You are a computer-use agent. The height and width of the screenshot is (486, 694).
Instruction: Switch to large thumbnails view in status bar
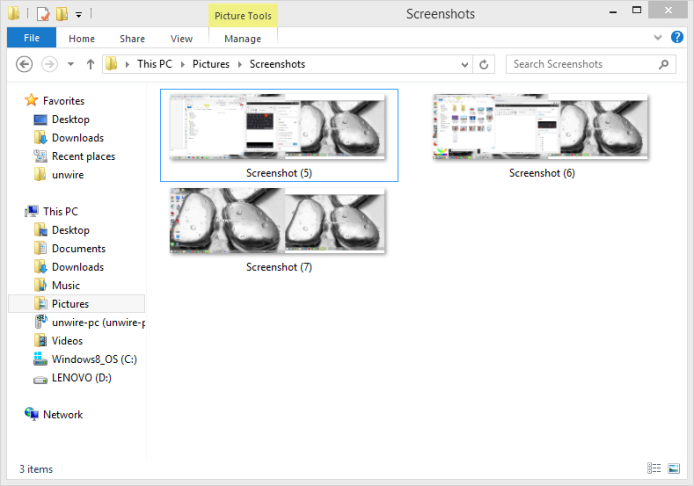(674, 468)
